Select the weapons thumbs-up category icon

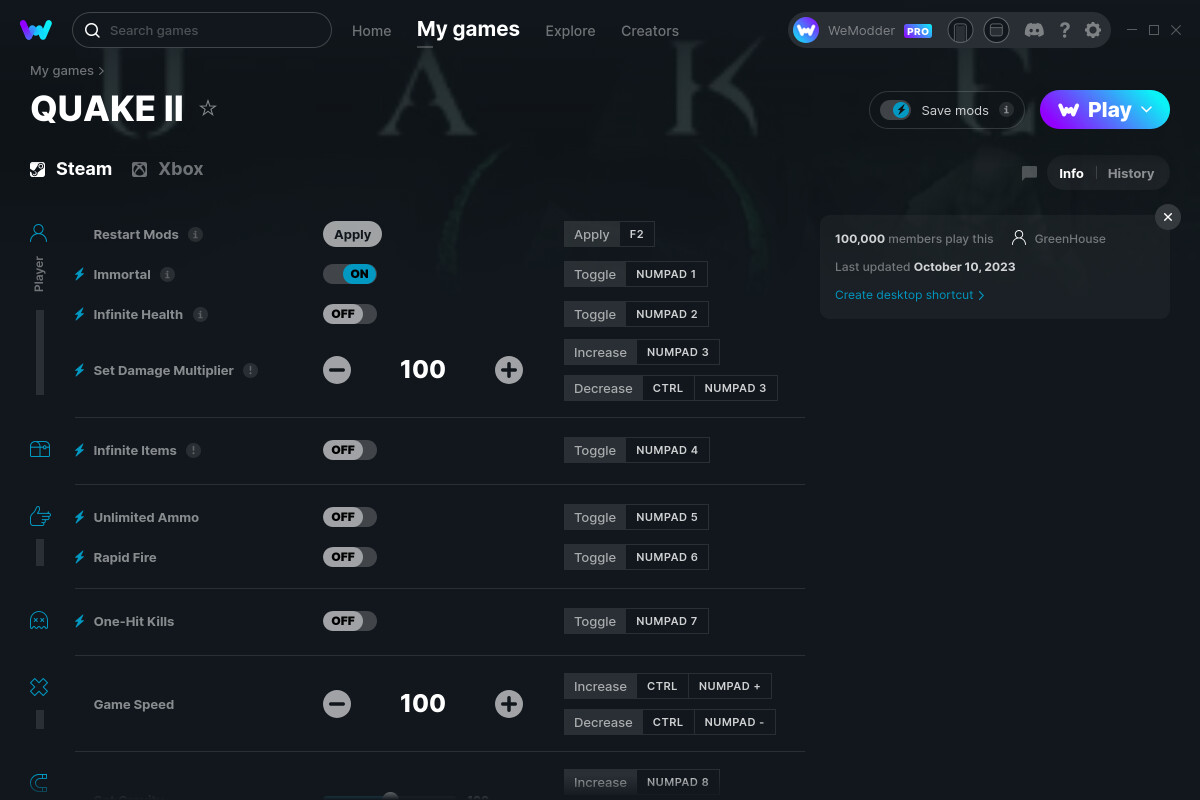[39, 516]
